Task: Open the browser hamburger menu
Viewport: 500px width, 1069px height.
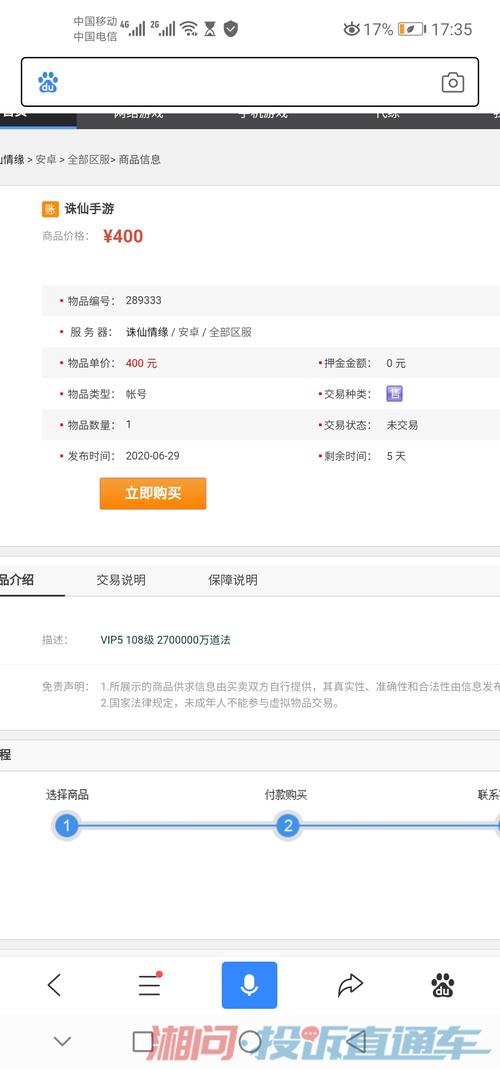Action: [149, 984]
